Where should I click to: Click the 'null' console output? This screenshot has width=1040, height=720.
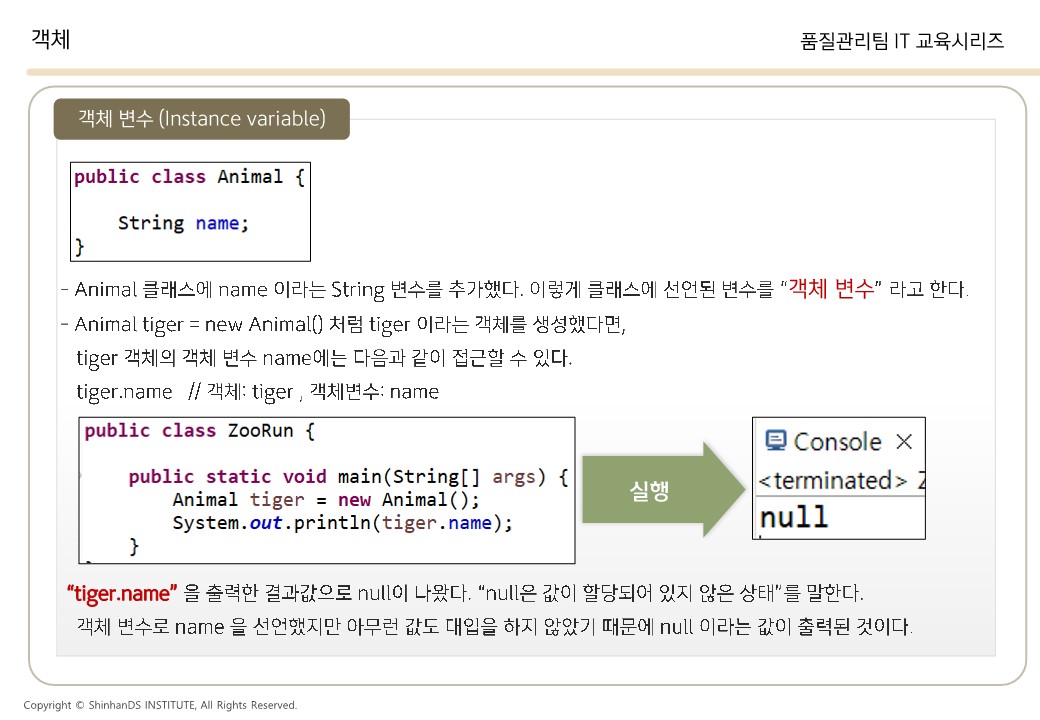click(x=793, y=517)
